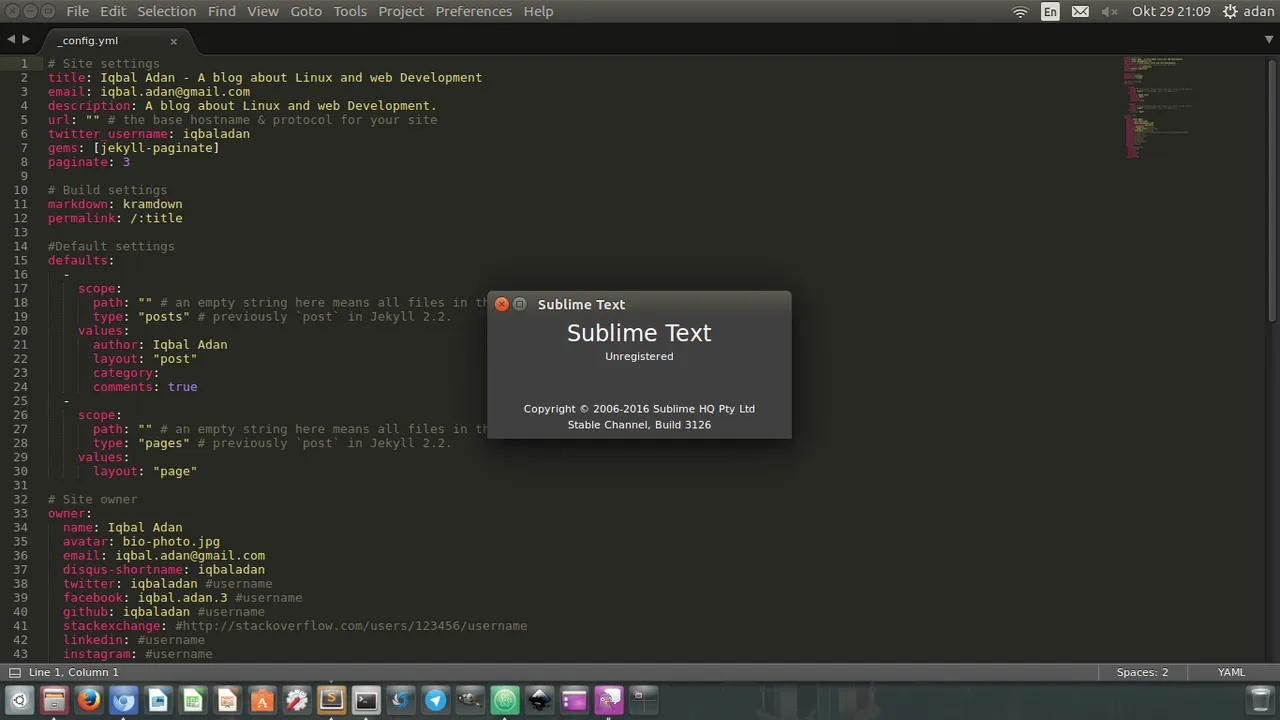Open the tab list dropdown arrow

click(x=1269, y=40)
